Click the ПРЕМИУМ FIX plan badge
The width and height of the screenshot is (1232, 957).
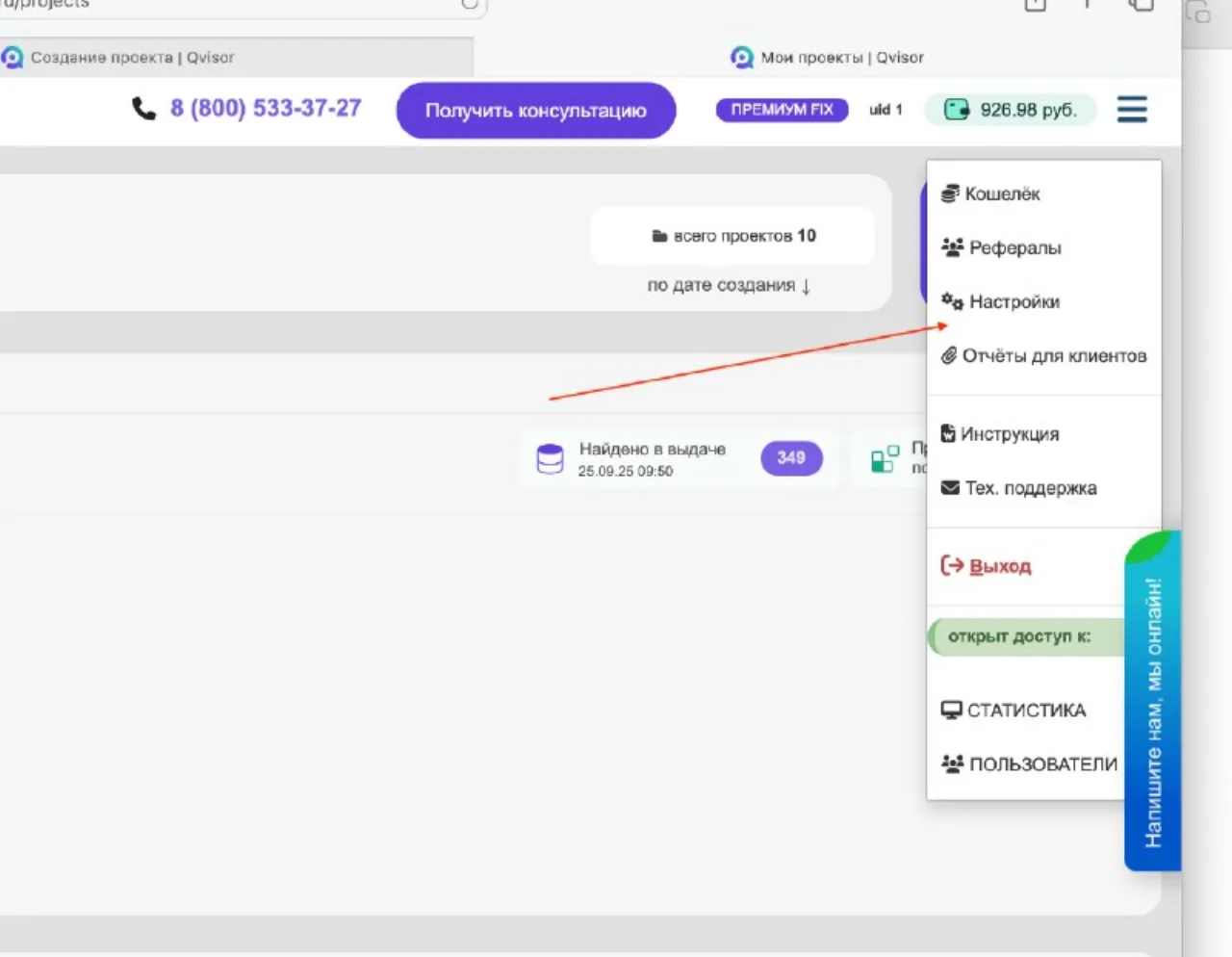[782, 110]
